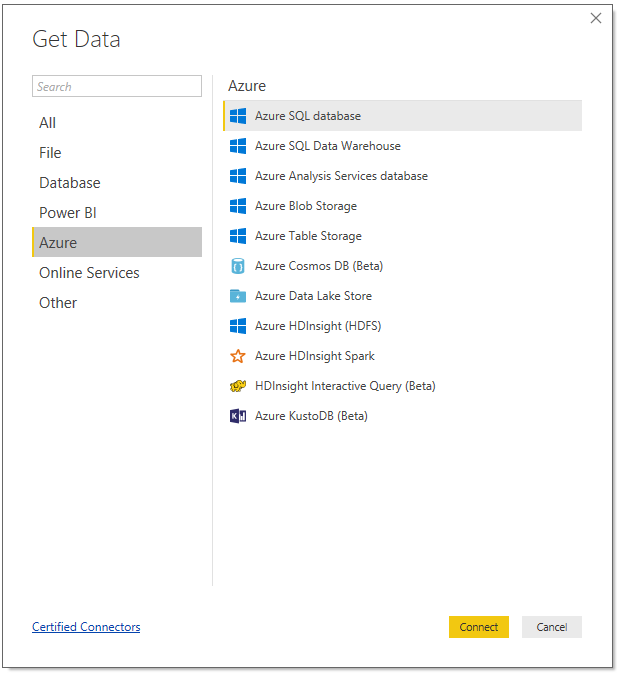Pick the HDInsight Interactive Query elephant icon
This screenshot has width=617, height=673.
(238, 386)
